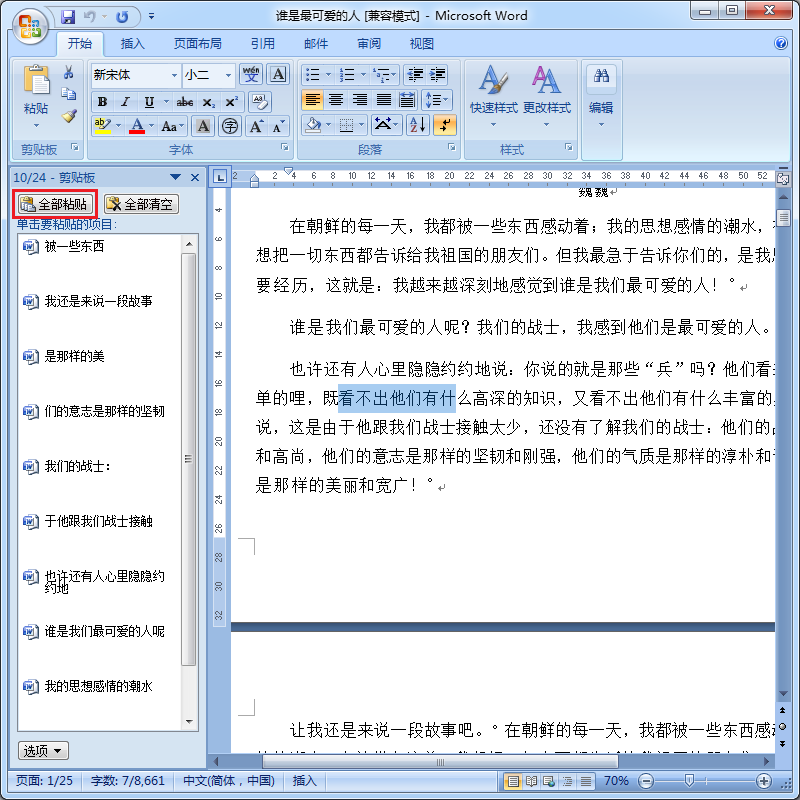Viewport: 800px width, 800px height.
Task: Click the Numbering list icon
Action: click(347, 74)
